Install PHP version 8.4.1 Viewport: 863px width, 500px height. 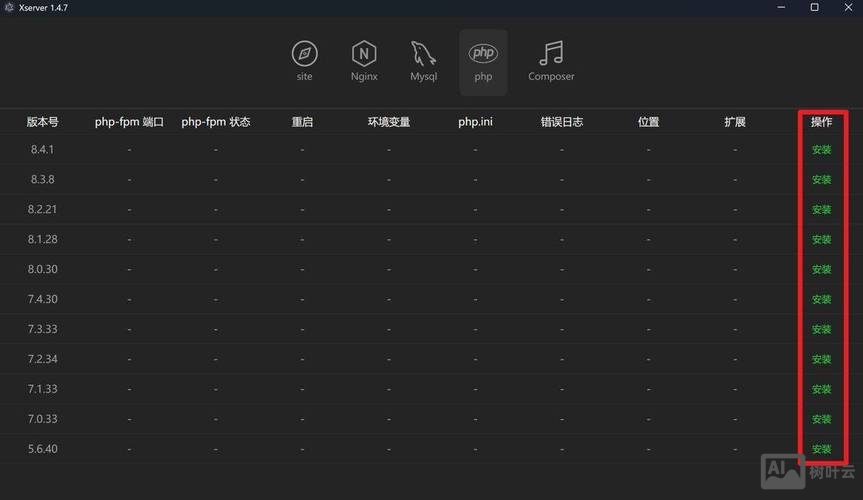pyautogui.click(x=821, y=150)
